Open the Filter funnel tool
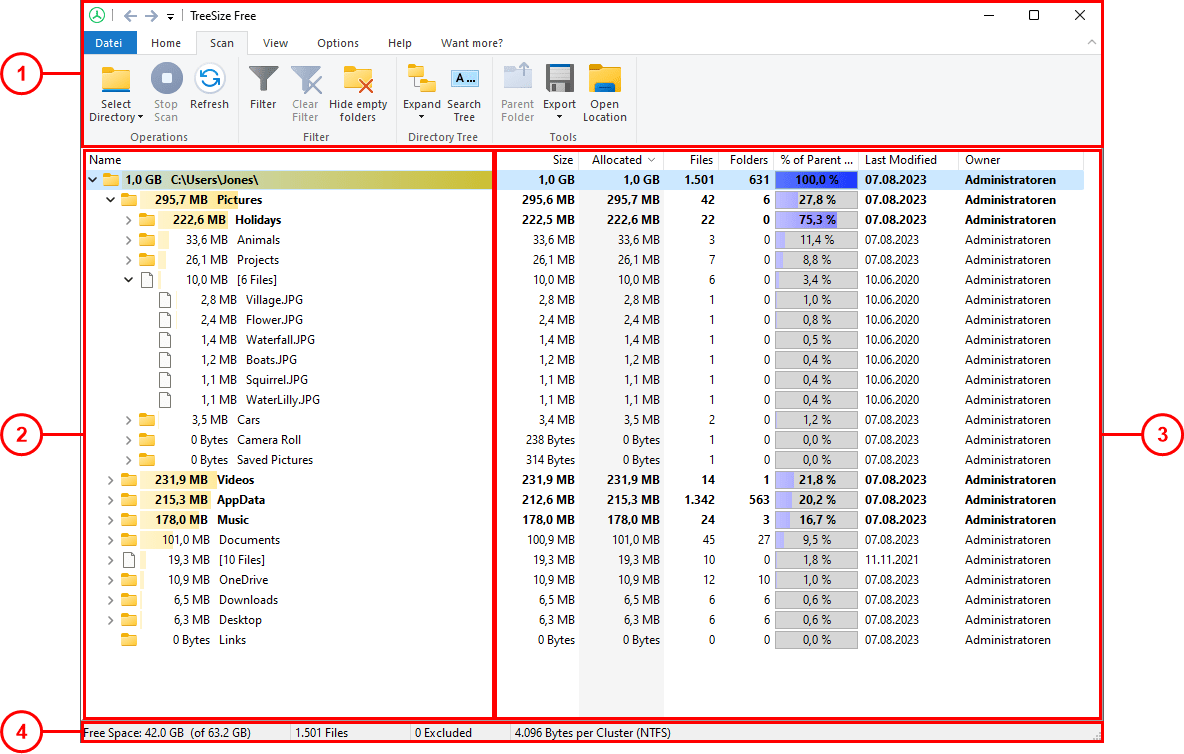The width and height of the screenshot is (1184, 754). click(263, 78)
